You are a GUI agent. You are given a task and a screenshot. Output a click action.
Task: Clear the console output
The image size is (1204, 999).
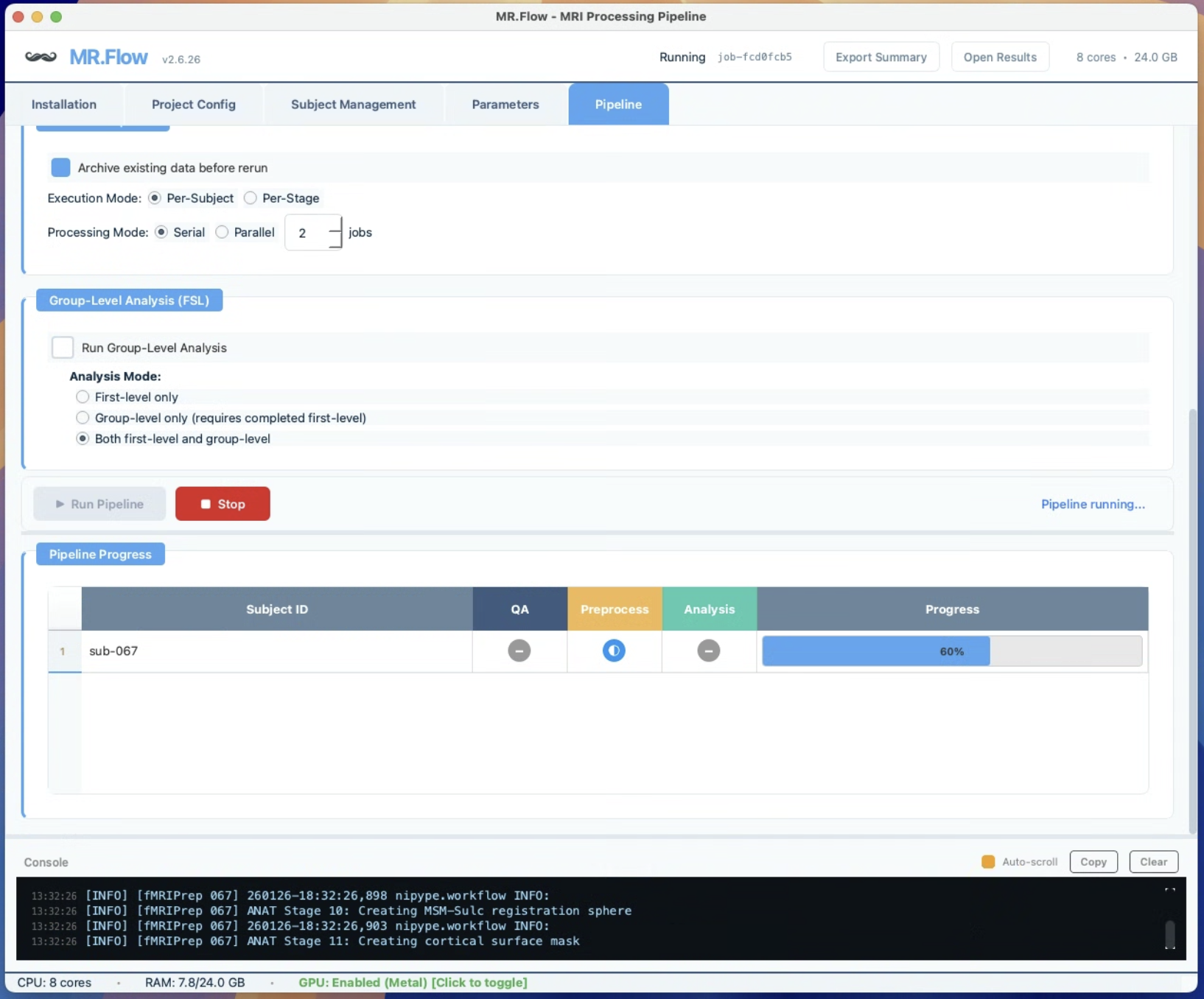click(1154, 861)
